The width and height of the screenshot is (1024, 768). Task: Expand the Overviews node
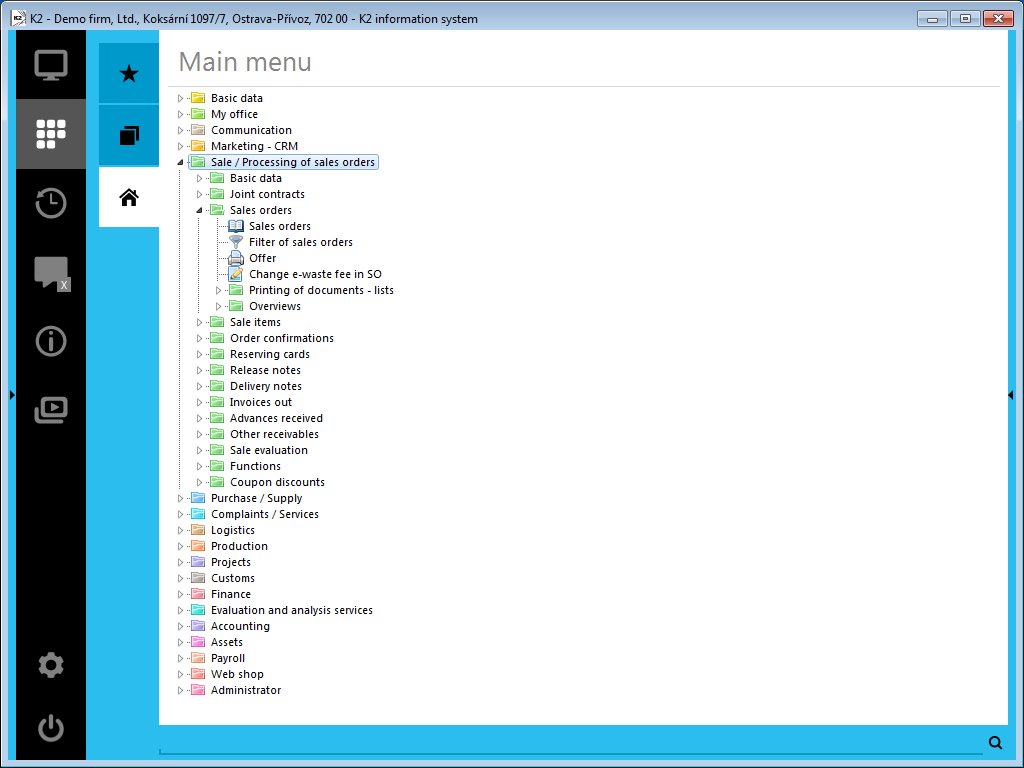[x=219, y=306]
